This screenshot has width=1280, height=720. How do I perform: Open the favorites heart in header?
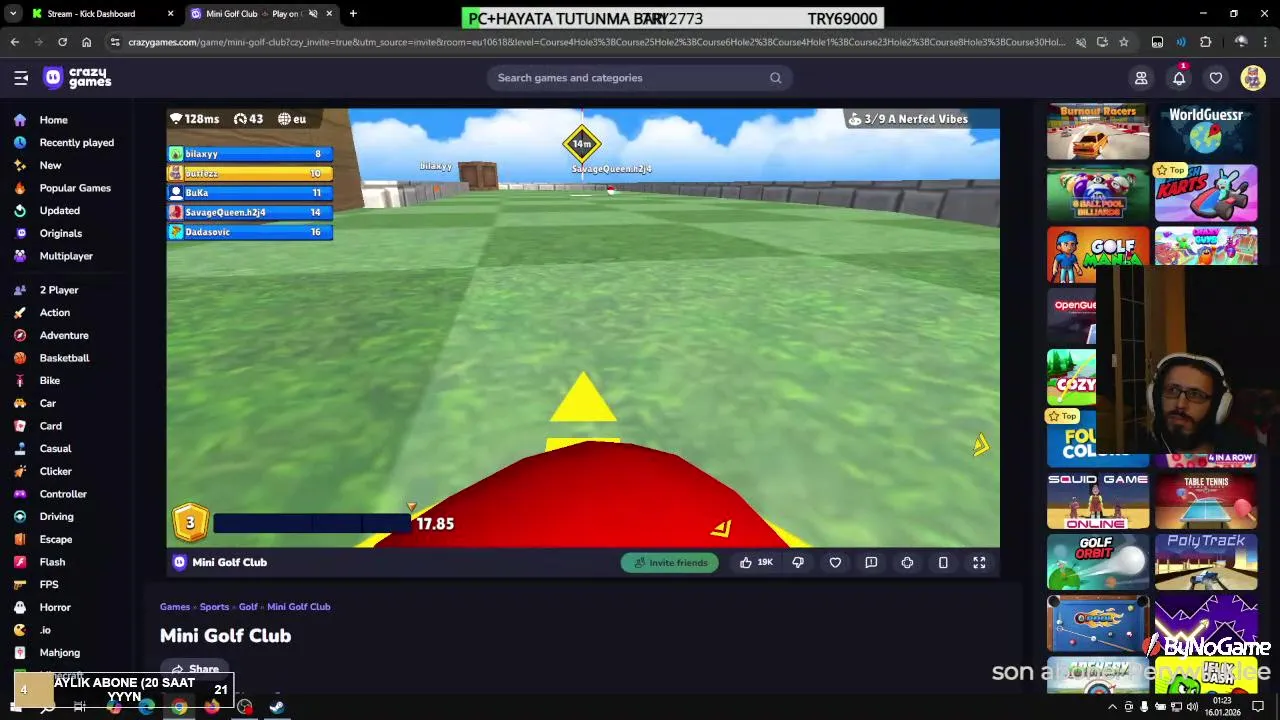(1216, 78)
